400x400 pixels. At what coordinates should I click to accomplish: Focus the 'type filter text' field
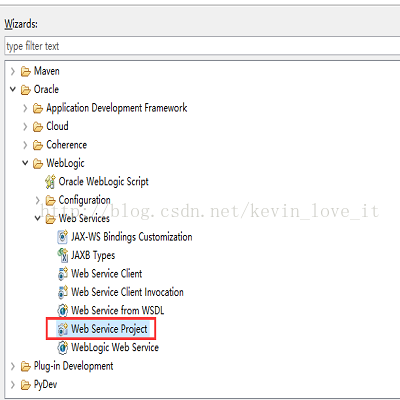pyautogui.click(x=202, y=46)
